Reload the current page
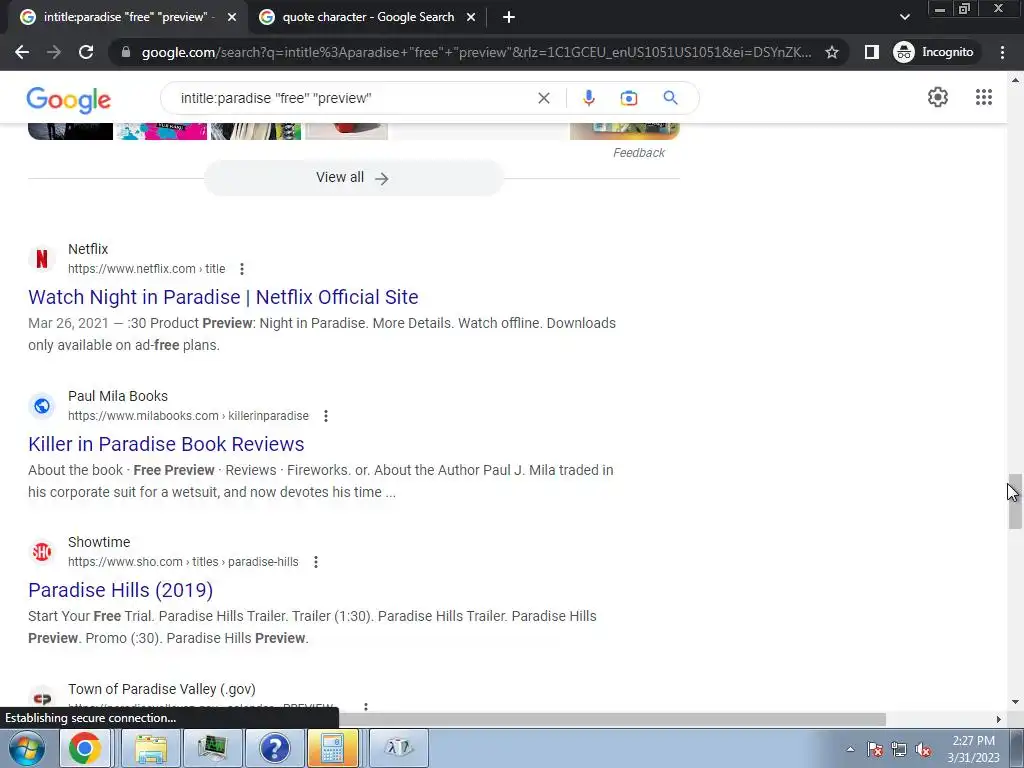This screenshot has height=768, width=1024. pos(86,52)
